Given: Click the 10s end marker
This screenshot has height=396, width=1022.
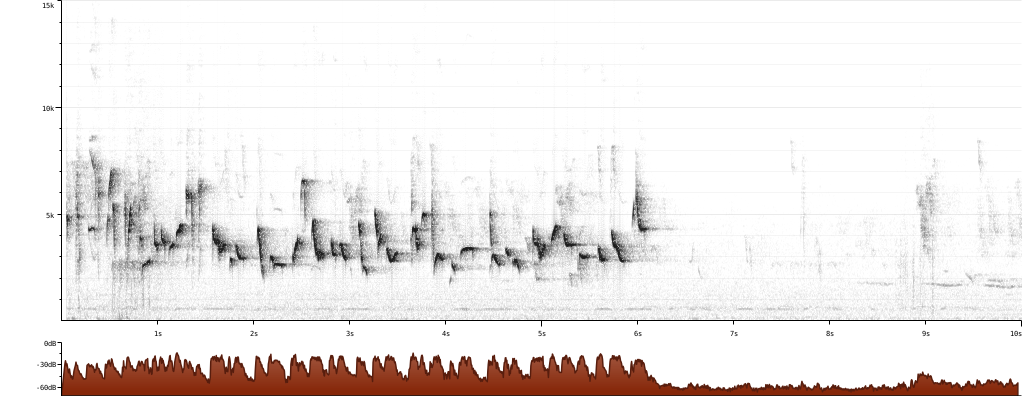Looking at the screenshot, I should [1015, 333].
